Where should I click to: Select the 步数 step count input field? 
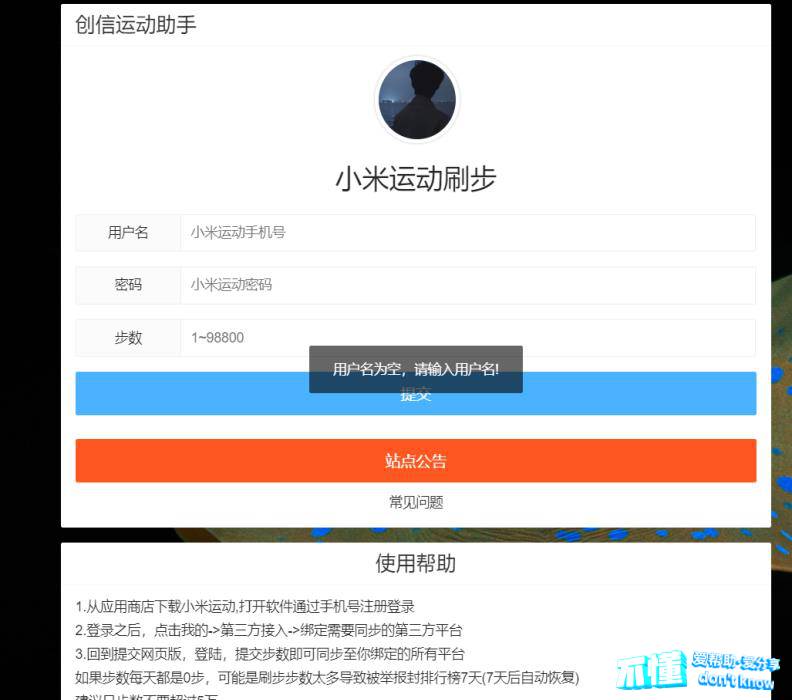(x=468, y=338)
